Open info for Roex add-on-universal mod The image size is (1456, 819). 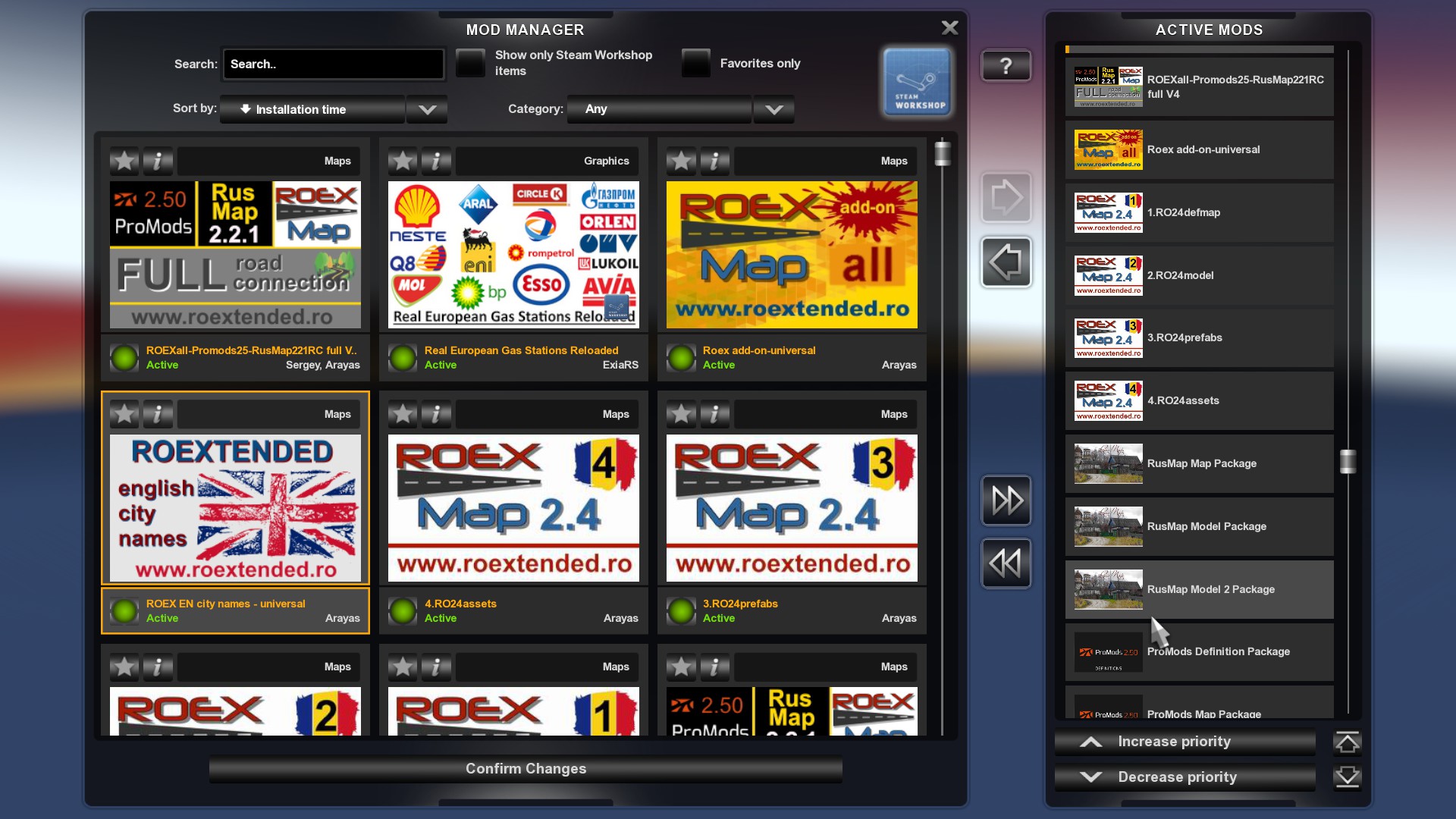coord(714,161)
